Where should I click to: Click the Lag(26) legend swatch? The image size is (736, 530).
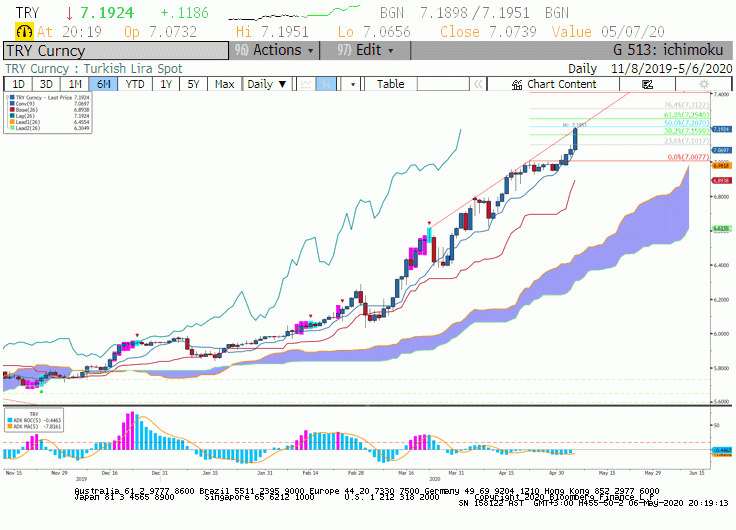[12, 115]
